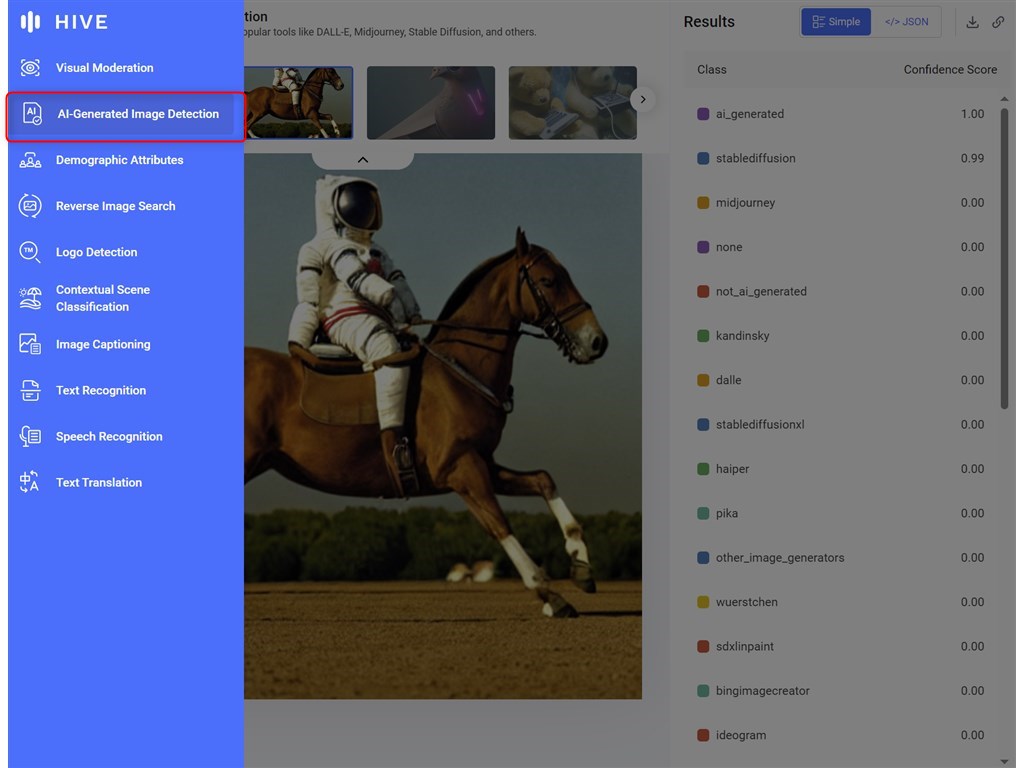Click the wuerstchen class label
Viewport: 1024px width, 768px height.
point(746,603)
